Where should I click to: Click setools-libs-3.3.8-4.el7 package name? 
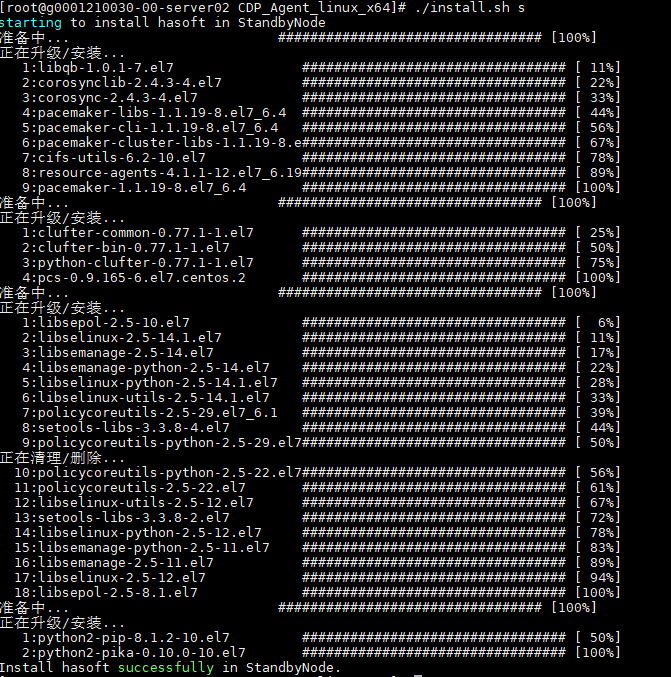click(134, 428)
